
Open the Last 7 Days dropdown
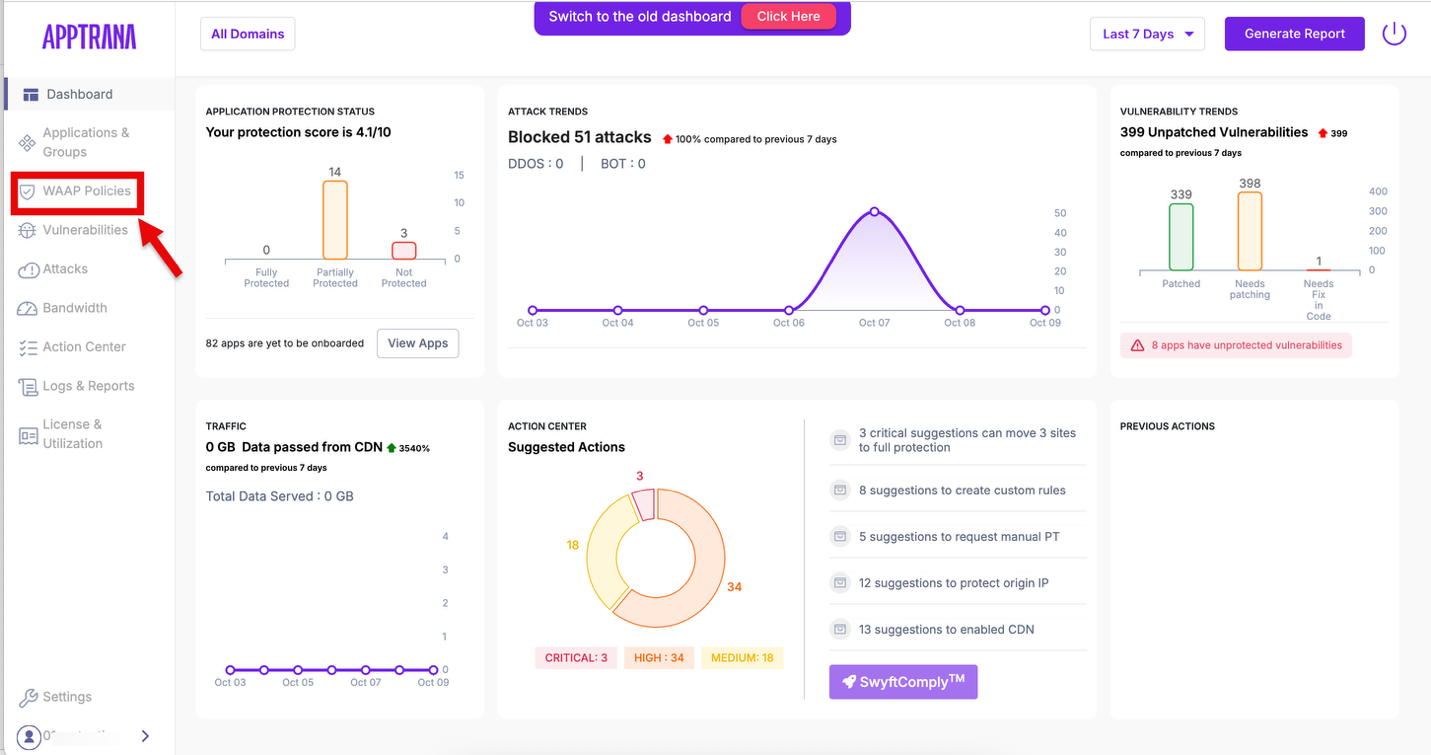[x=1147, y=34]
